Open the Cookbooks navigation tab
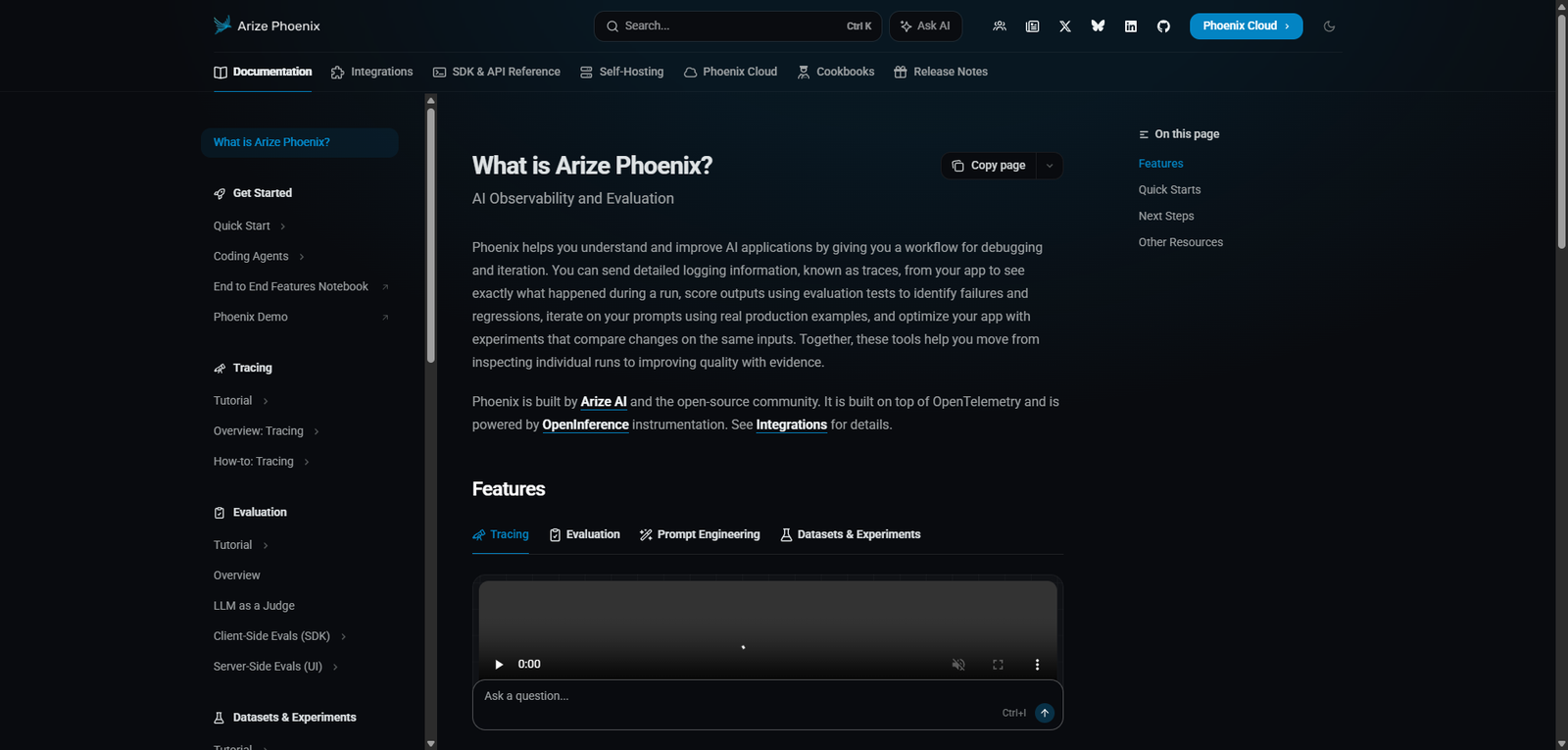The image size is (1568, 750). tap(835, 72)
